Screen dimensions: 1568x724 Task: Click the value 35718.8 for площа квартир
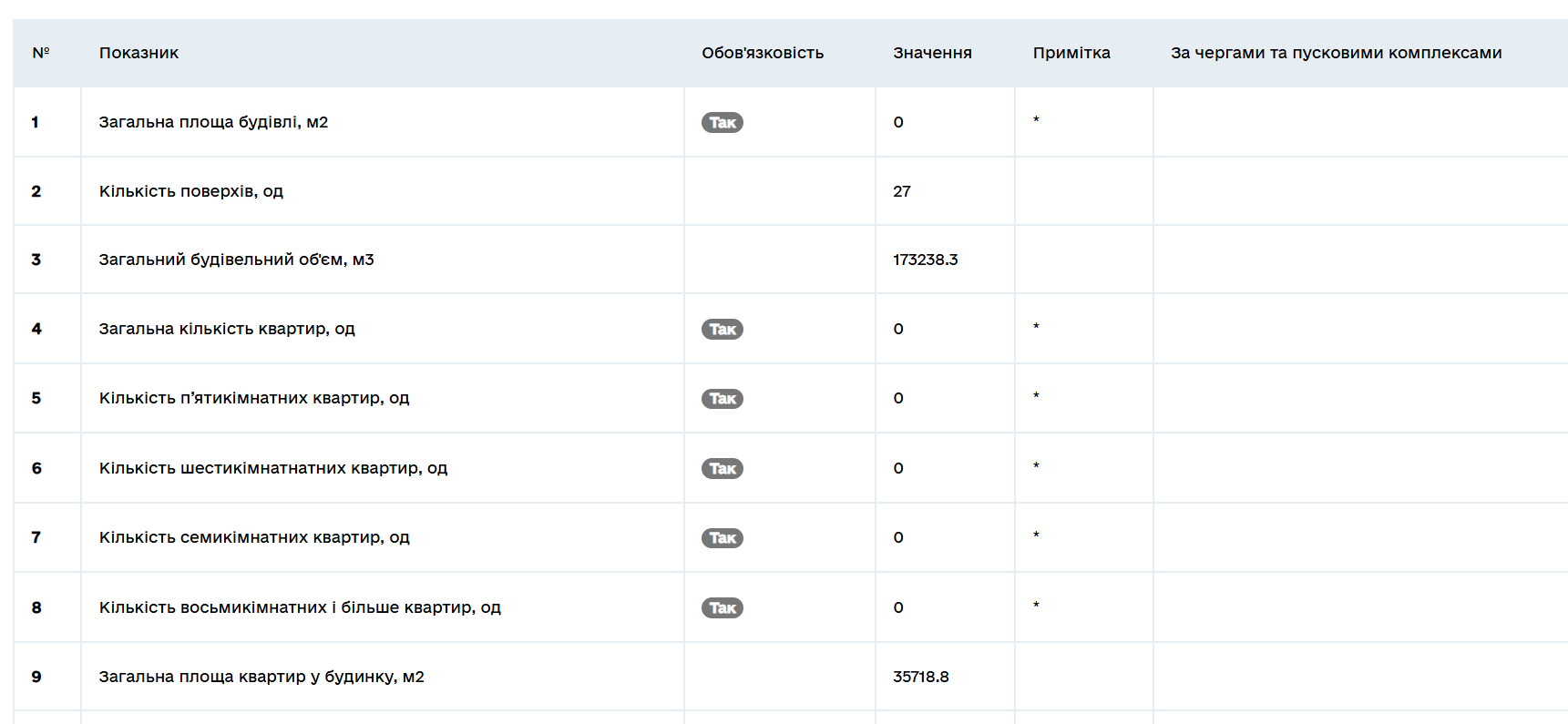[920, 677]
